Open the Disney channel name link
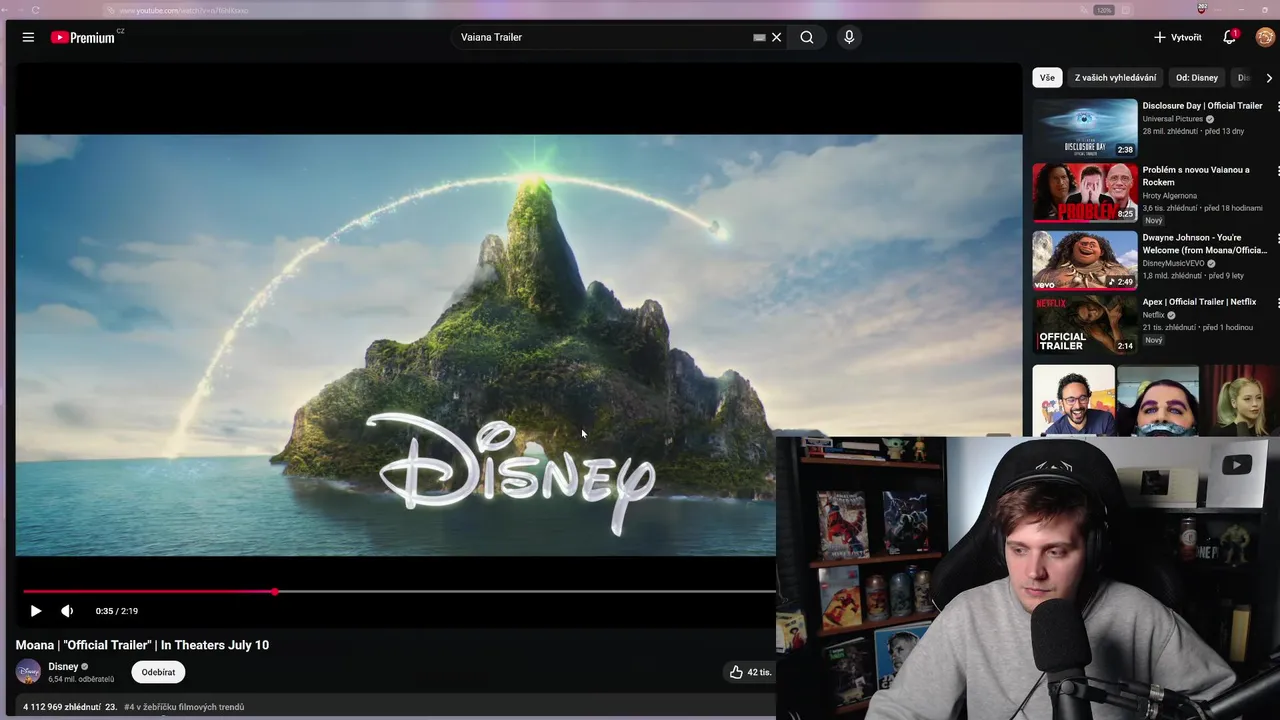The image size is (1280, 720). click(63, 666)
